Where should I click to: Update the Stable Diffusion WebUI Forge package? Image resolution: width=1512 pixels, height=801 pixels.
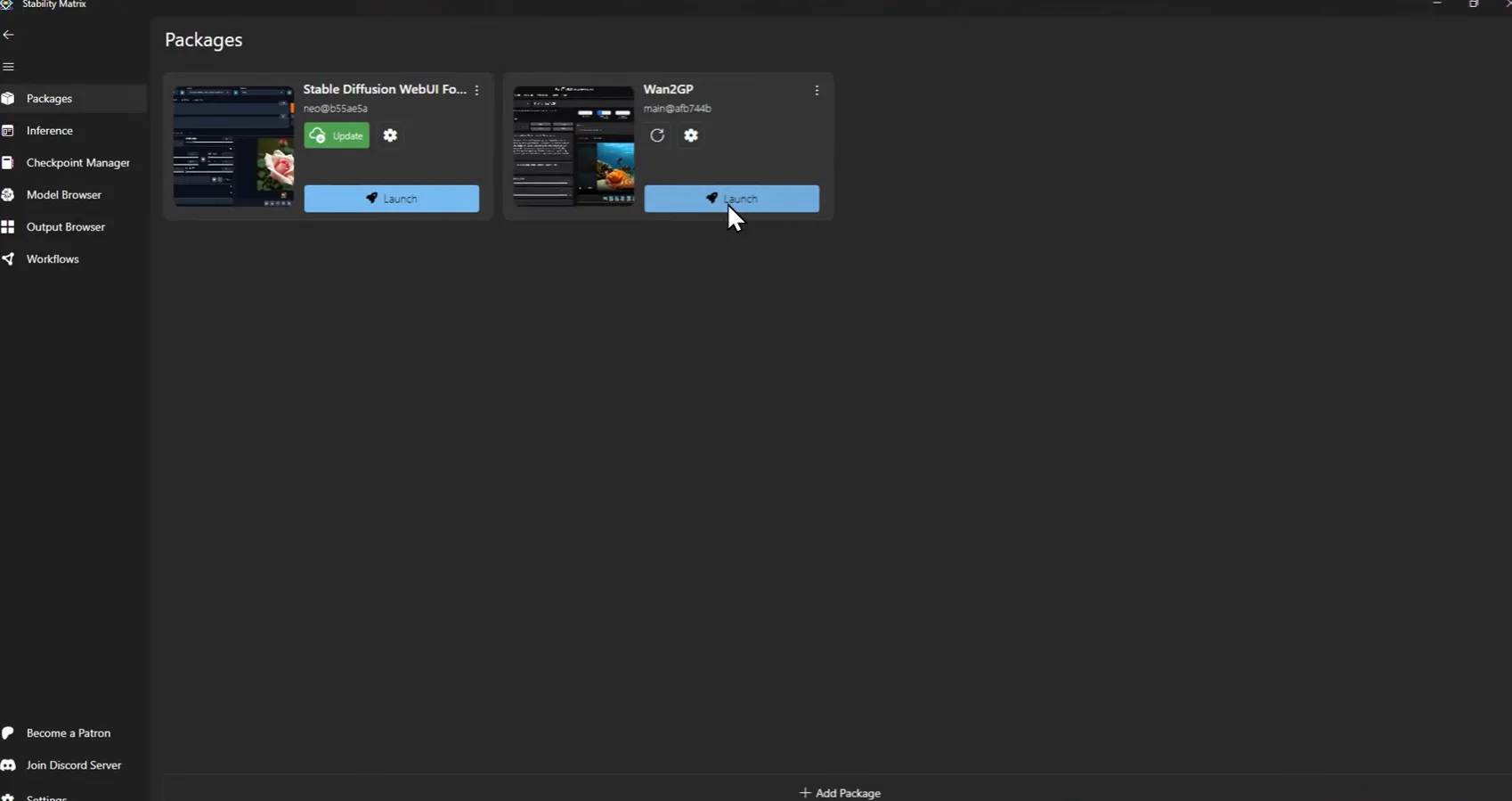point(337,135)
